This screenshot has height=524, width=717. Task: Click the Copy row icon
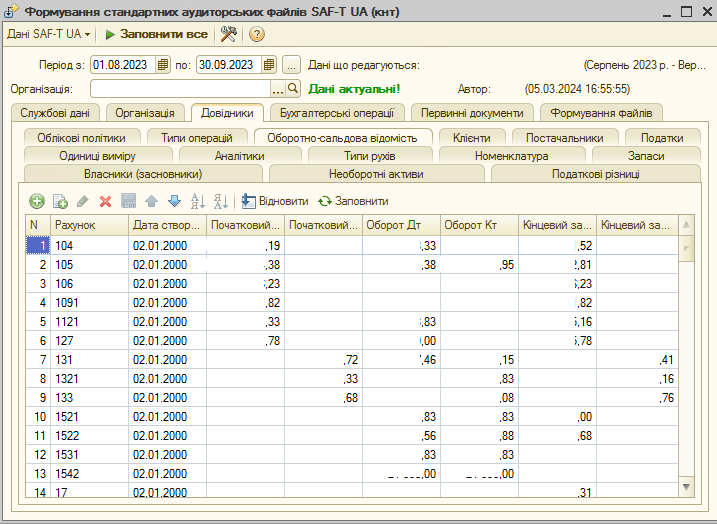[60, 201]
